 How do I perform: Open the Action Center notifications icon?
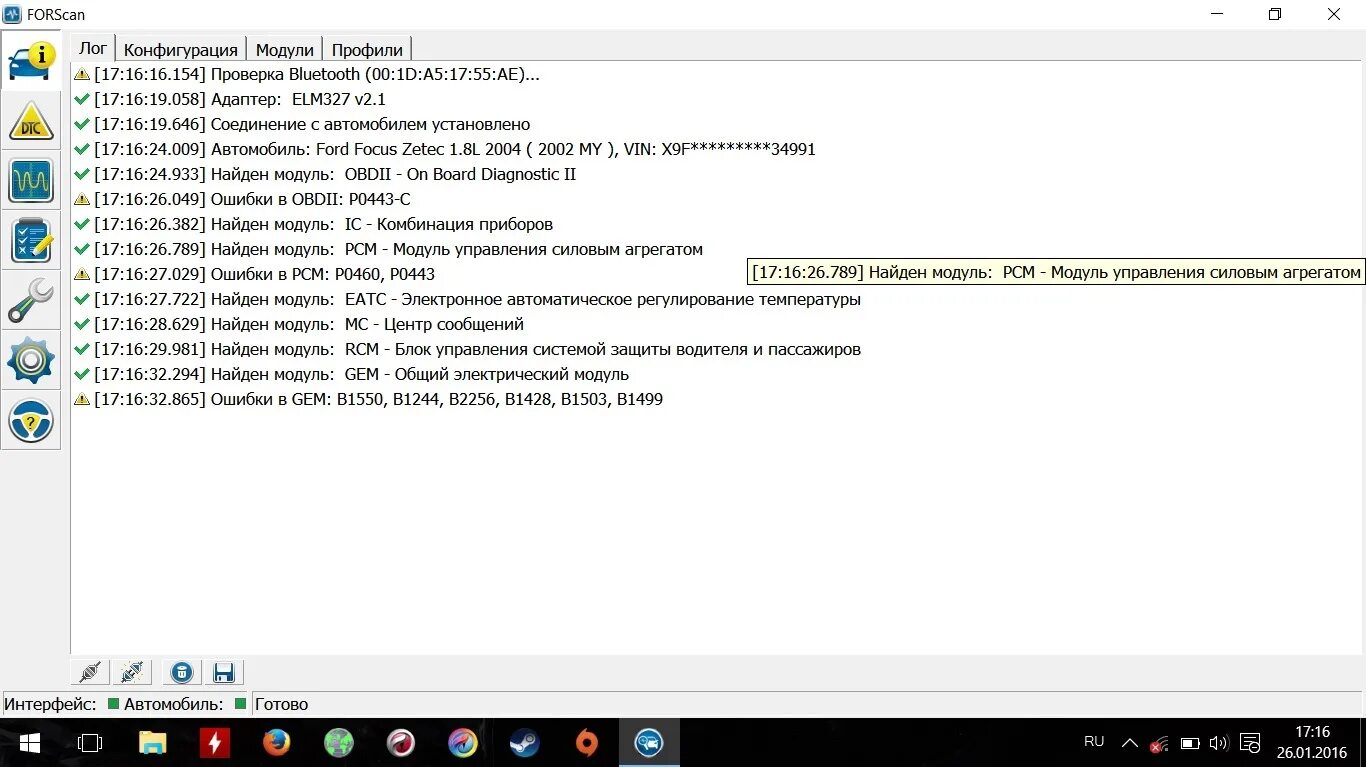tap(1250, 743)
